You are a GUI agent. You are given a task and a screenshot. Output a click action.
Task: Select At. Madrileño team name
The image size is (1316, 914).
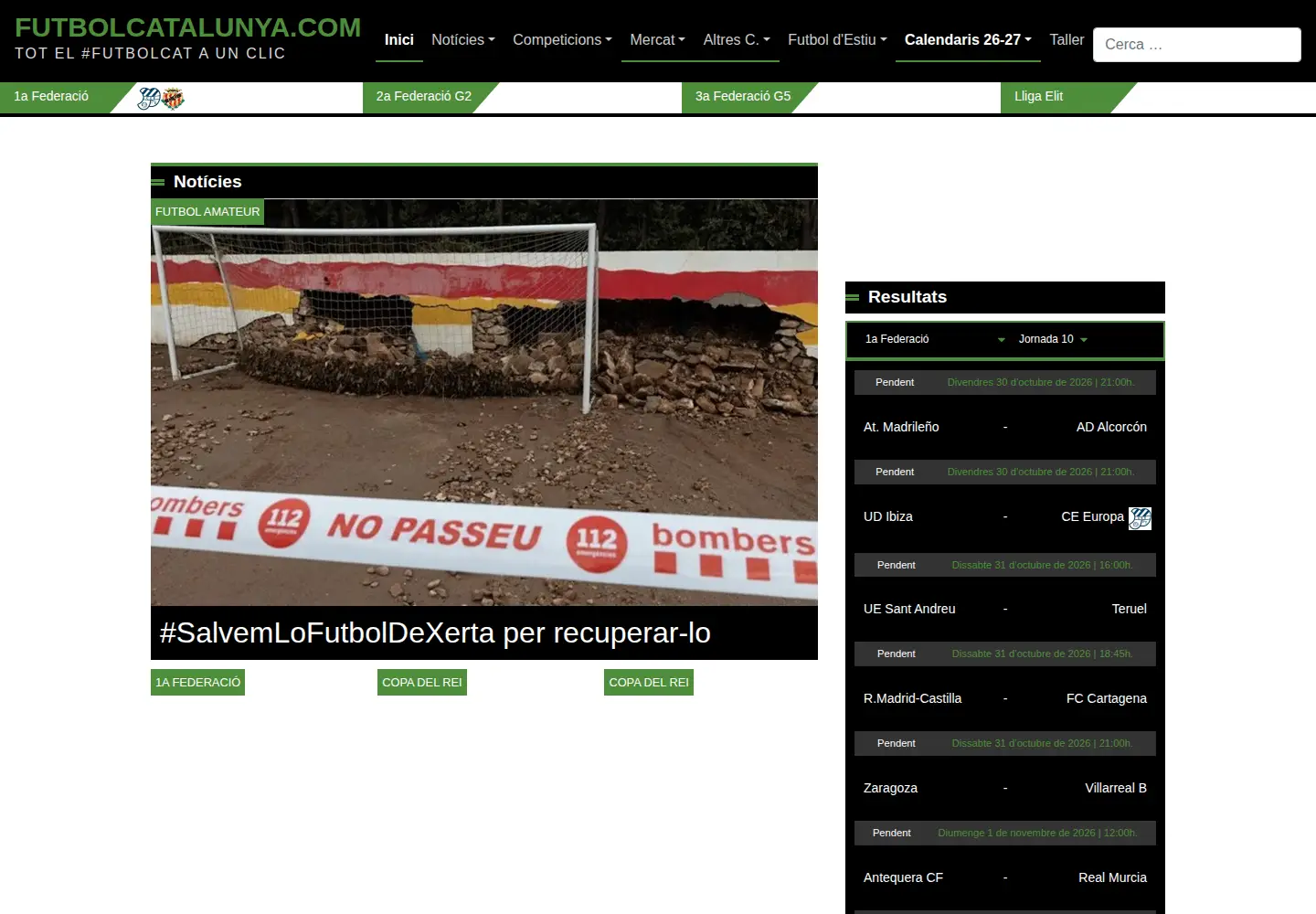pos(901,427)
